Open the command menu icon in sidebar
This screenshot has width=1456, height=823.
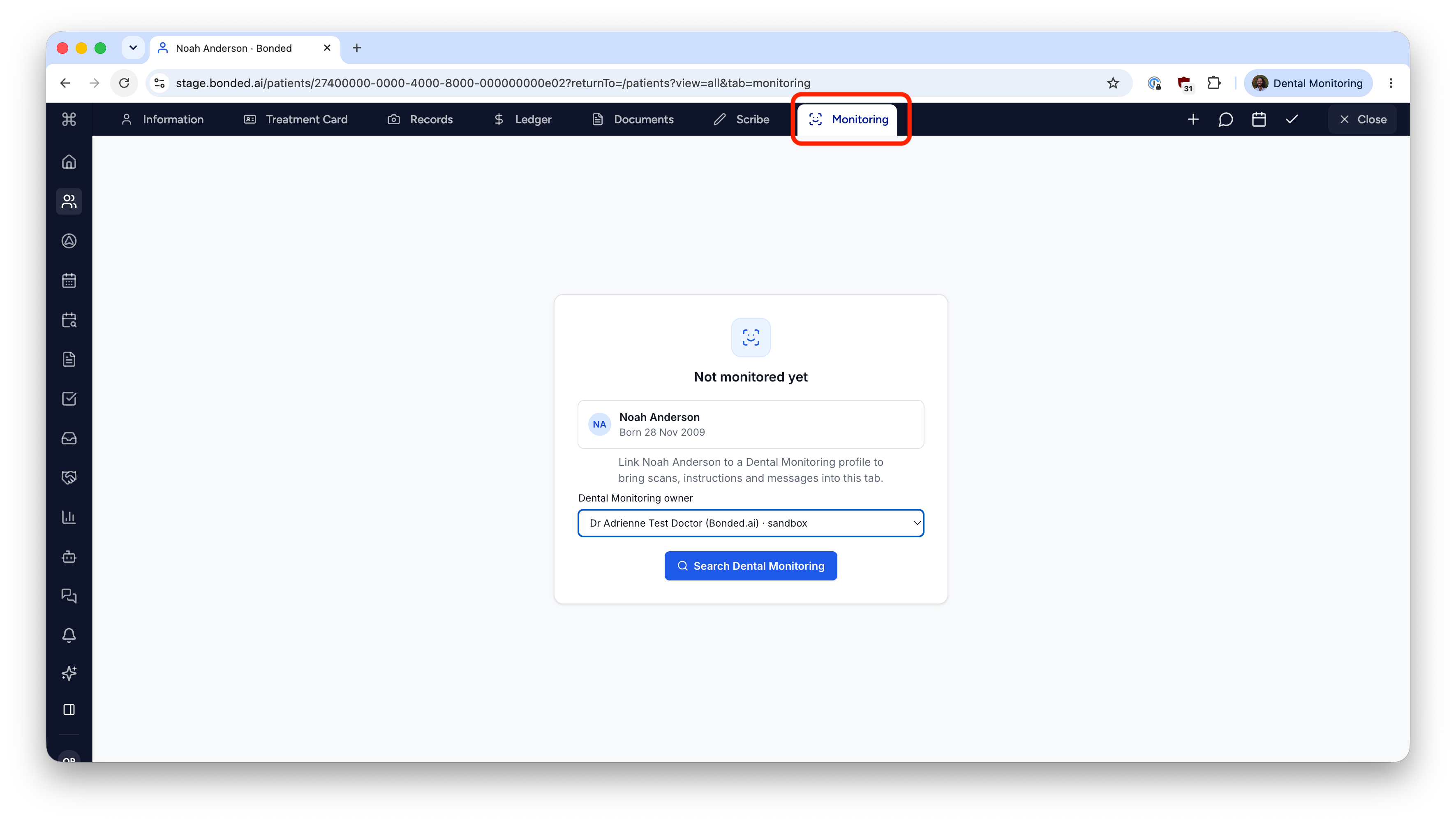69,119
